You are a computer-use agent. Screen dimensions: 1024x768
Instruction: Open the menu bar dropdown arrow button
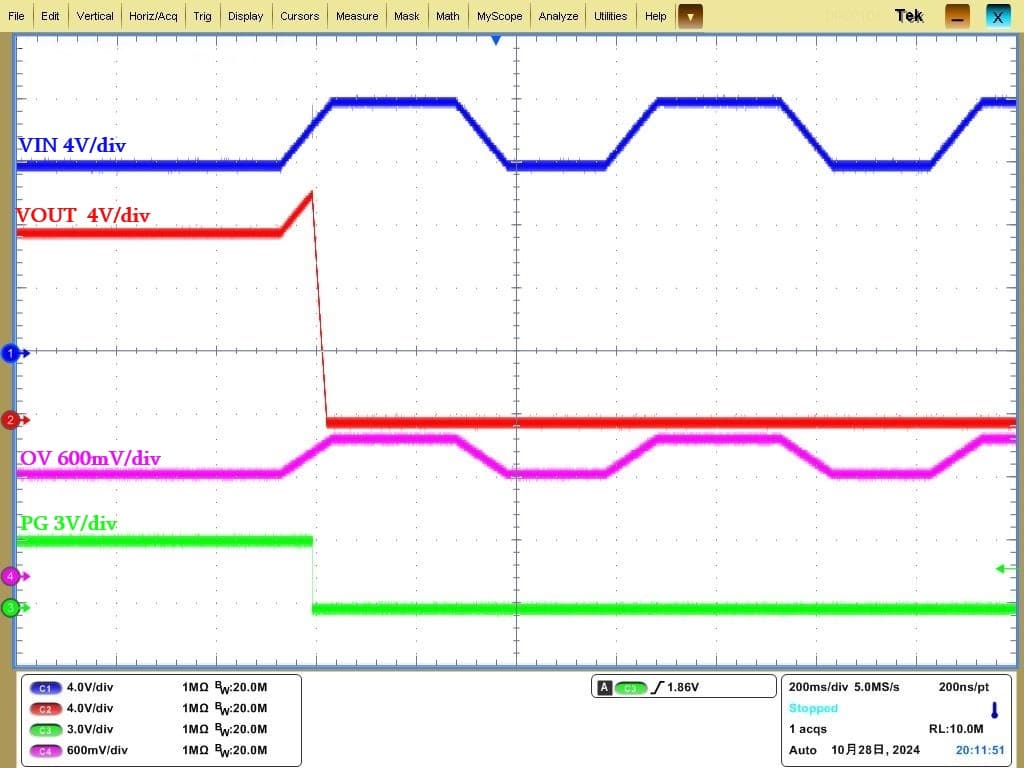click(690, 16)
